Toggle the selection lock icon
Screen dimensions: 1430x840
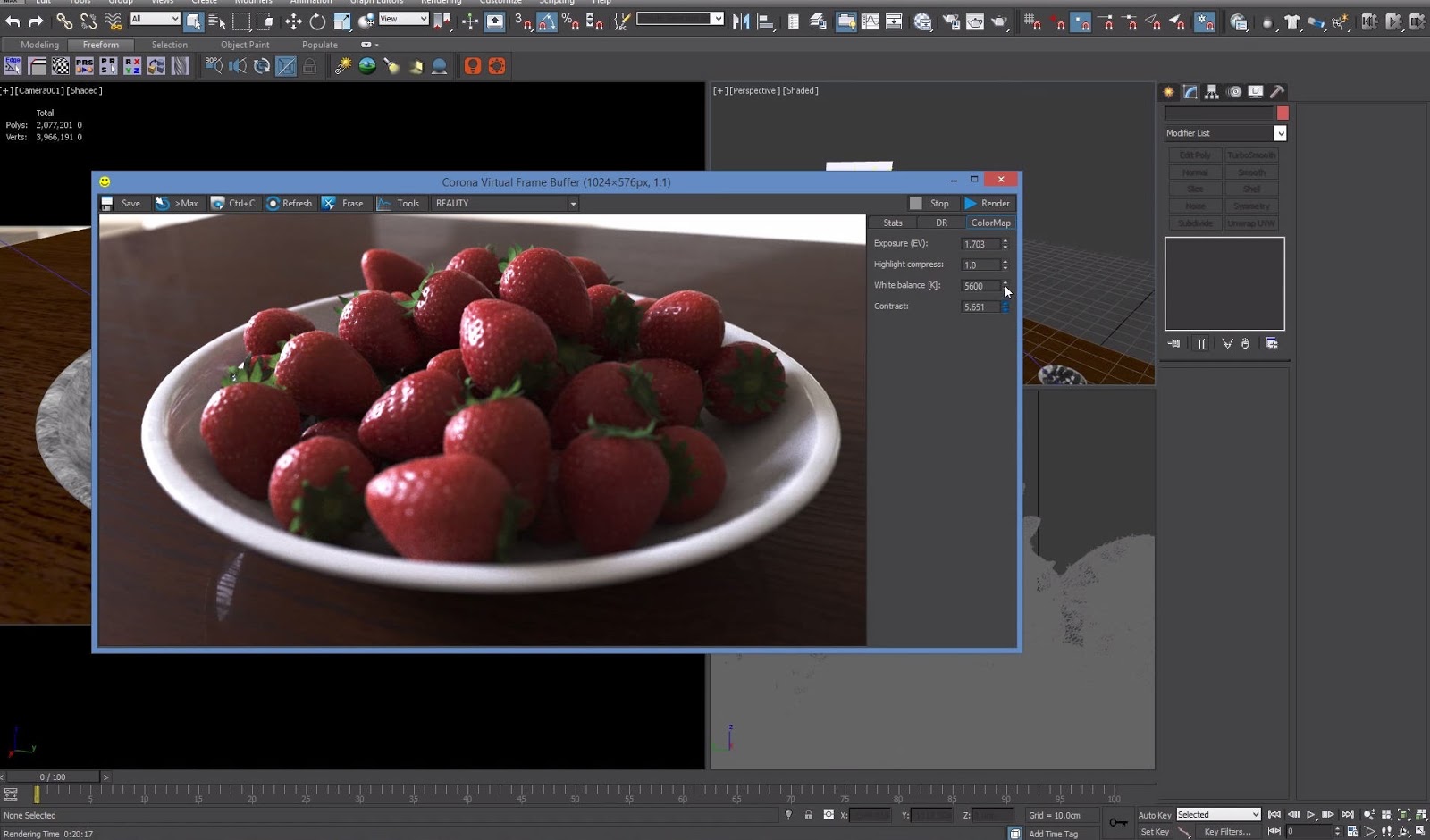[808, 815]
